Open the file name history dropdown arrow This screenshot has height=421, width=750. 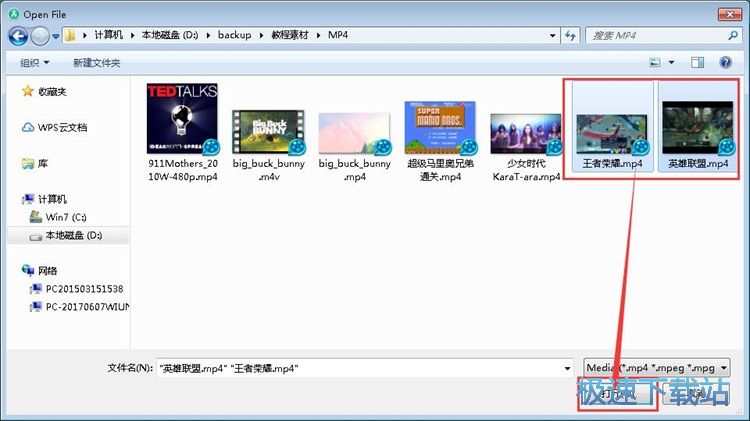[567, 368]
